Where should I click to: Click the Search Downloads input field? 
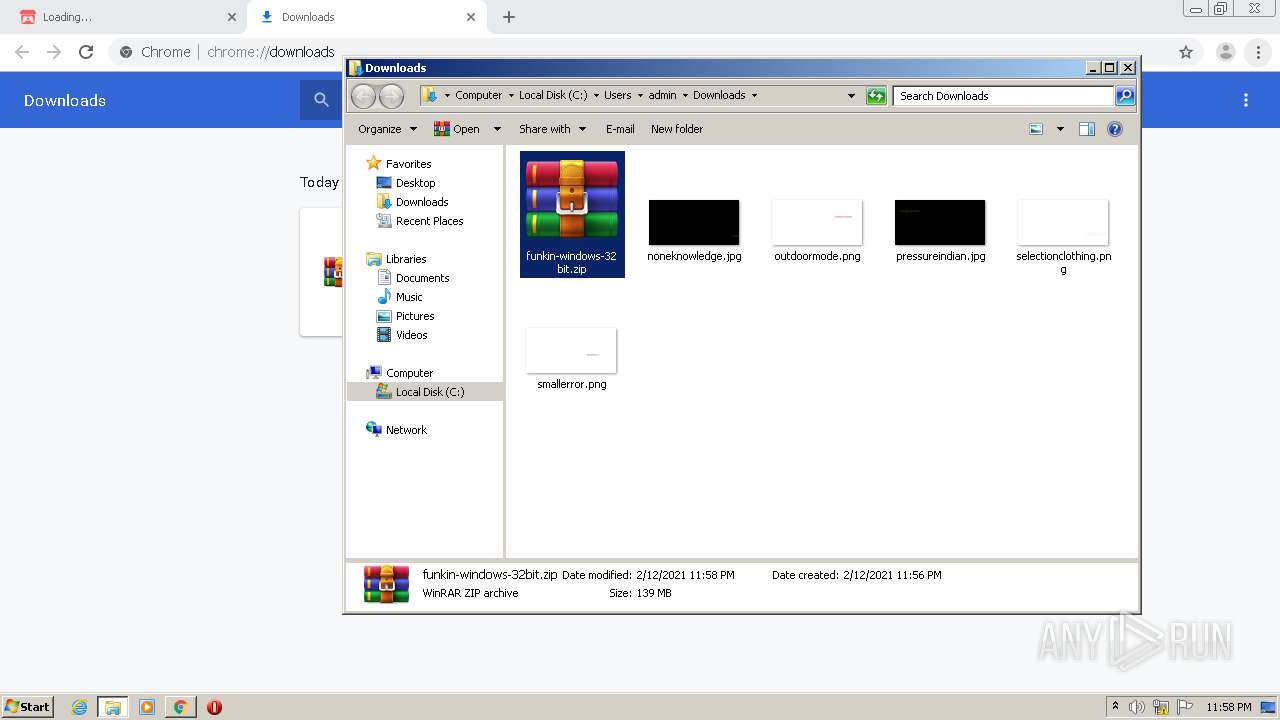(1003, 96)
